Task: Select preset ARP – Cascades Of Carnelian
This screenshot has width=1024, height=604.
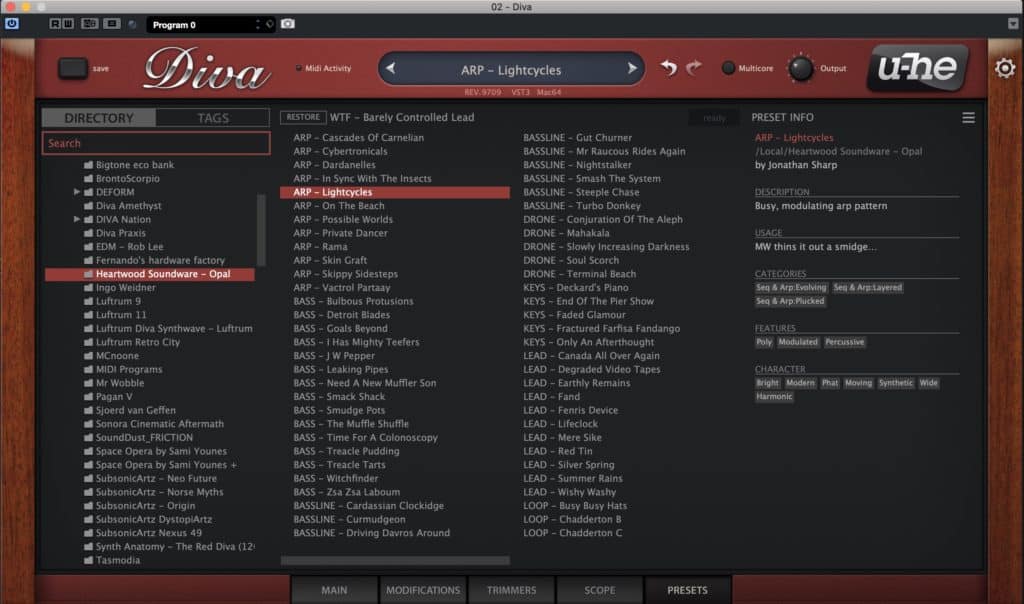Action: [359, 138]
